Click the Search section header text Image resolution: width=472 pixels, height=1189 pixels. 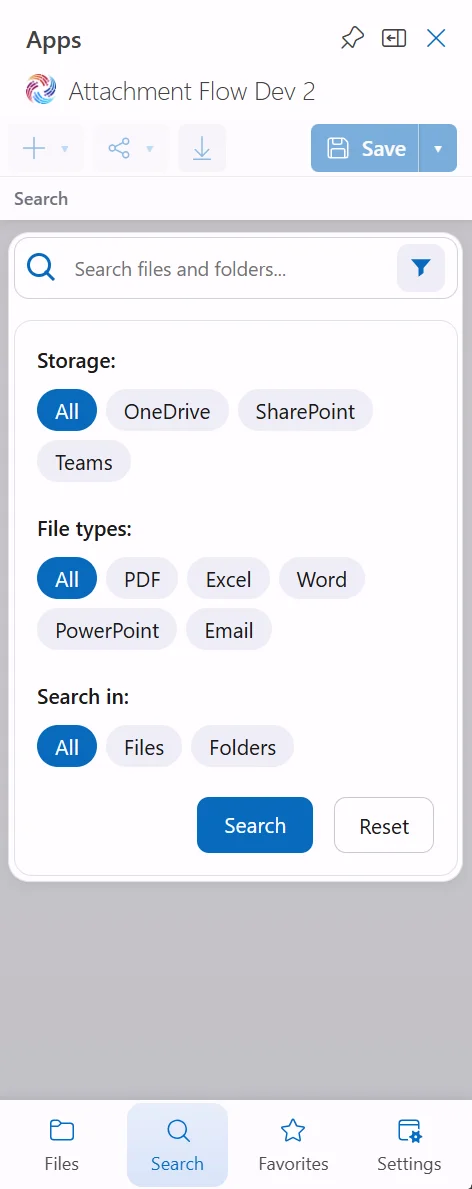41,199
